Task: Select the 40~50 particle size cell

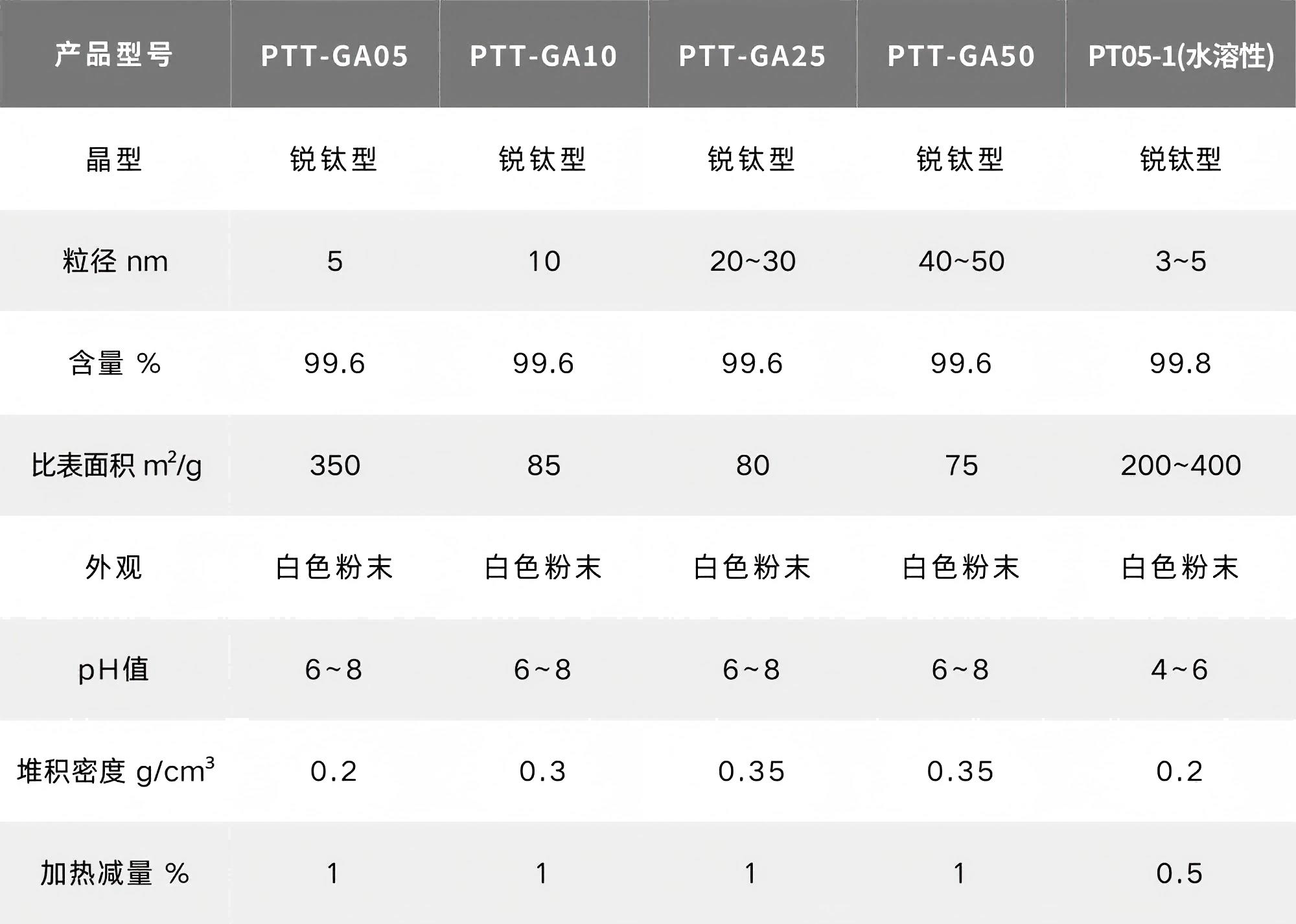Action: [961, 261]
